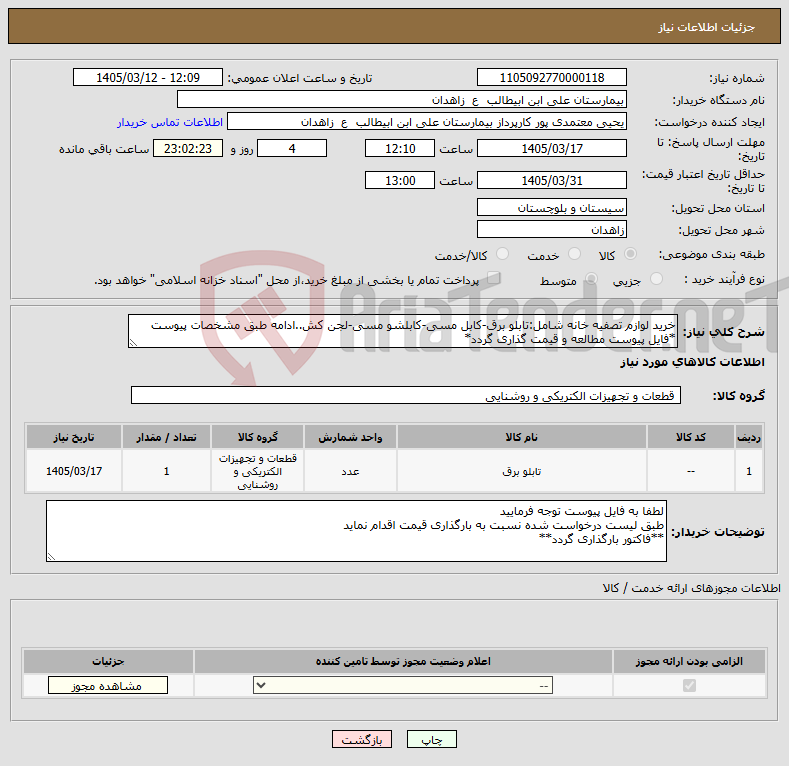789x766 pixels.
Task: Select the خدمت radio button
Action: pyautogui.click(x=574, y=254)
